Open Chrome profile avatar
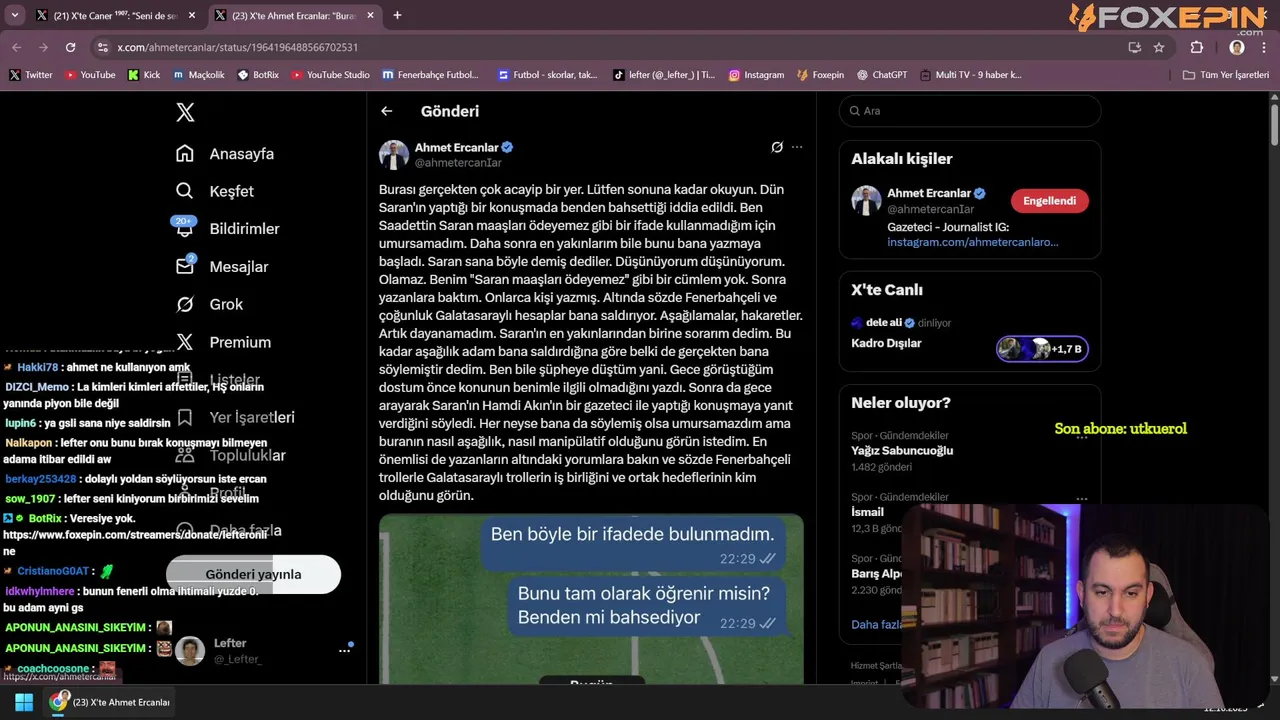 click(x=1237, y=47)
